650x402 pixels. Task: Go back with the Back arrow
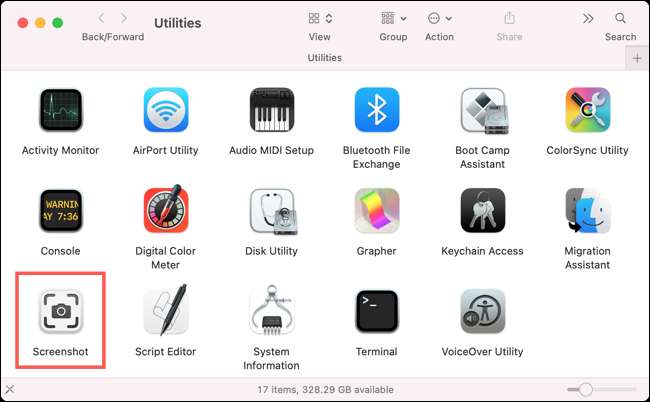pyautogui.click(x=101, y=18)
